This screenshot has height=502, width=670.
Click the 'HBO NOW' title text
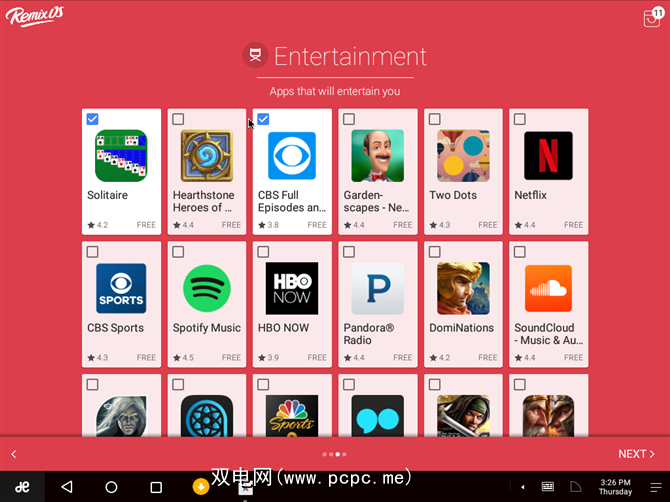[283, 328]
